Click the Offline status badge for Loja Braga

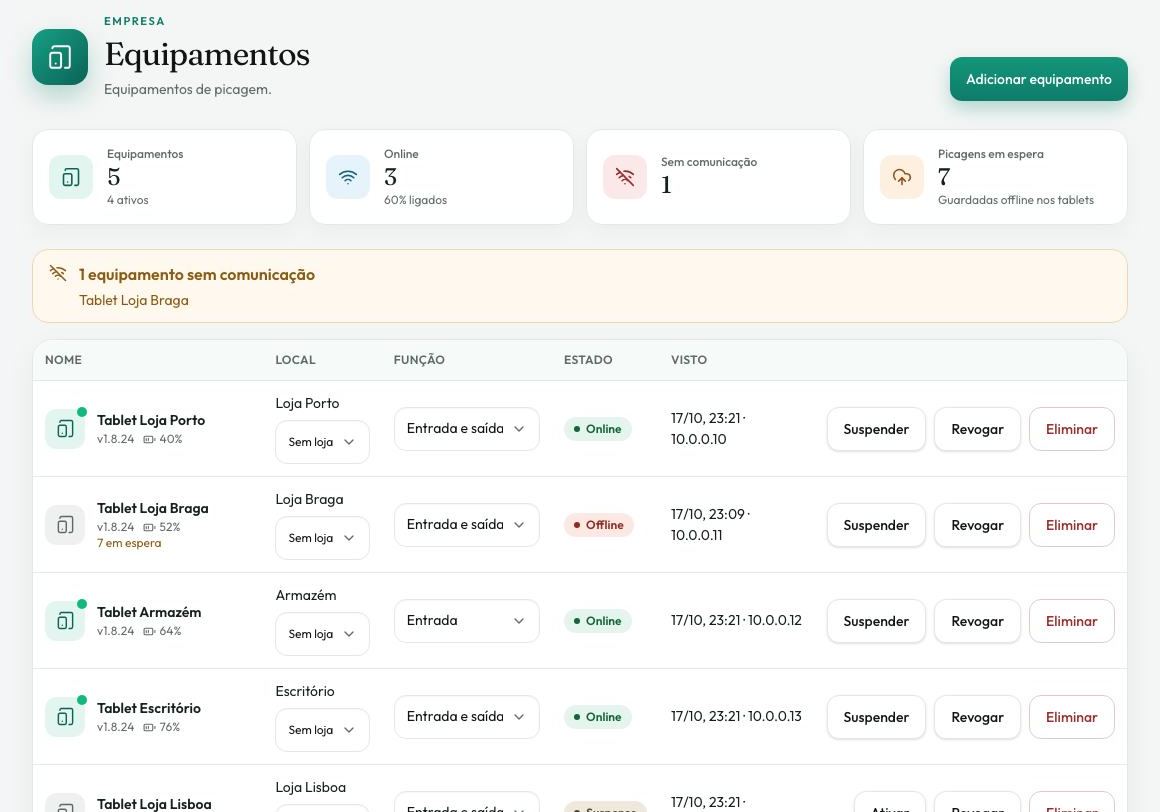(598, 525)
